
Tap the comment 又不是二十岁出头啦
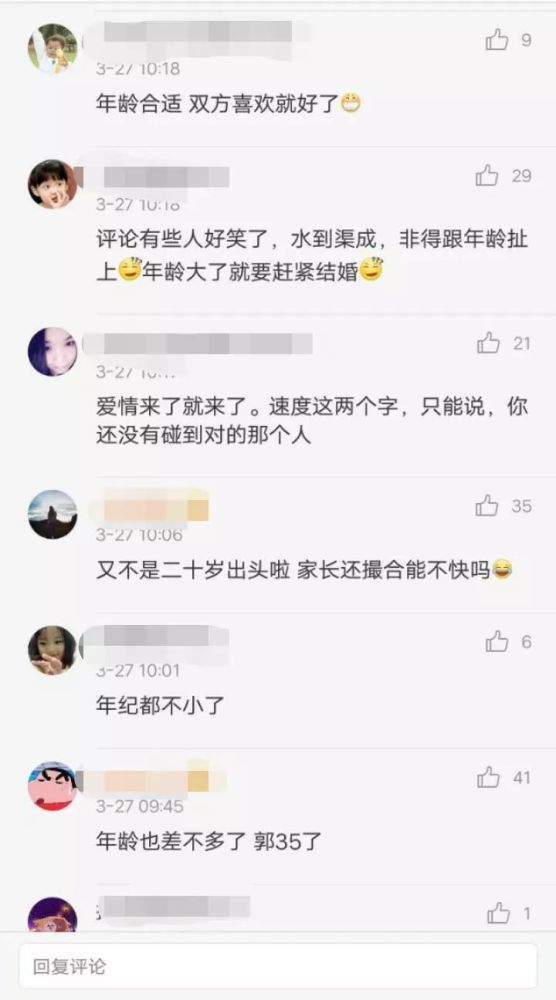point(304,569)
